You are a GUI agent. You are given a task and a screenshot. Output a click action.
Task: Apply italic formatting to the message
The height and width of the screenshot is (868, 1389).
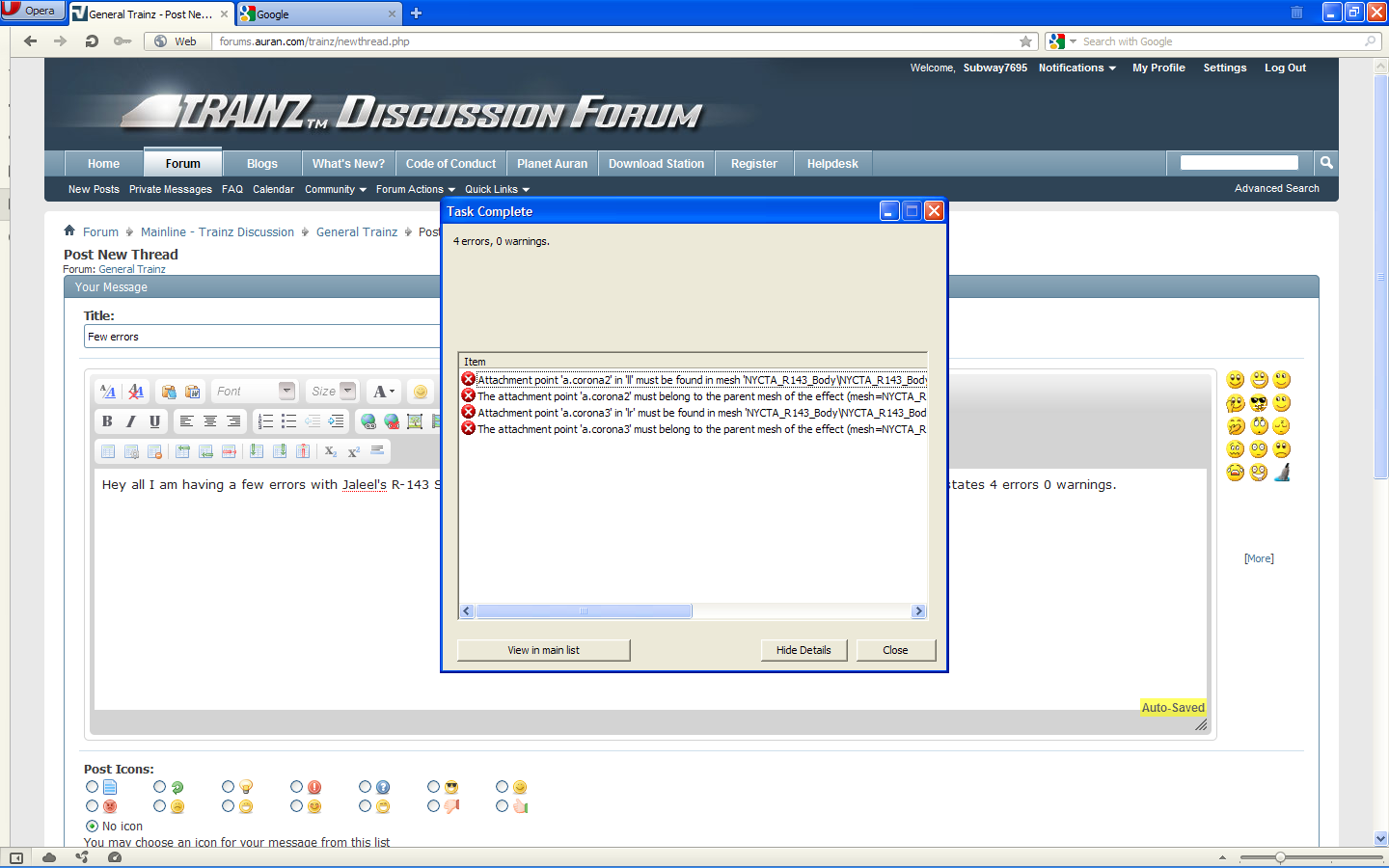click(131, 421)
